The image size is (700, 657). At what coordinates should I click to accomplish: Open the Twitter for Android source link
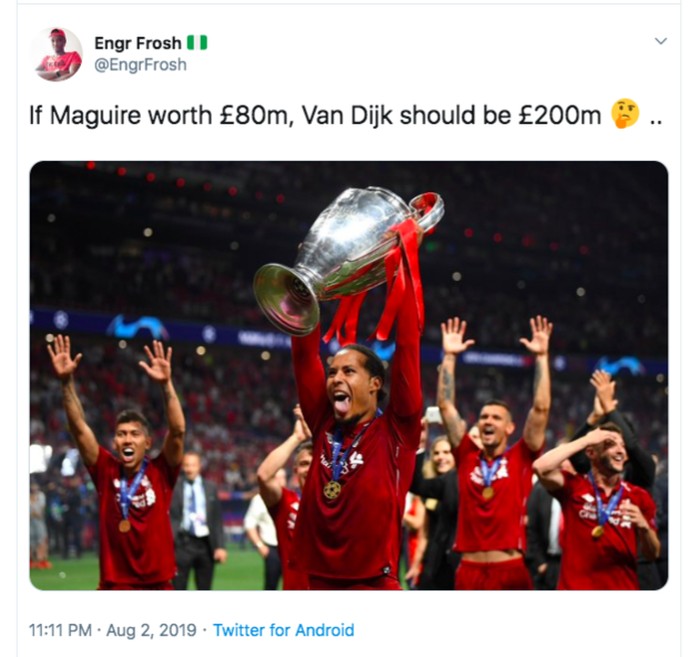(x=283, y=630)
